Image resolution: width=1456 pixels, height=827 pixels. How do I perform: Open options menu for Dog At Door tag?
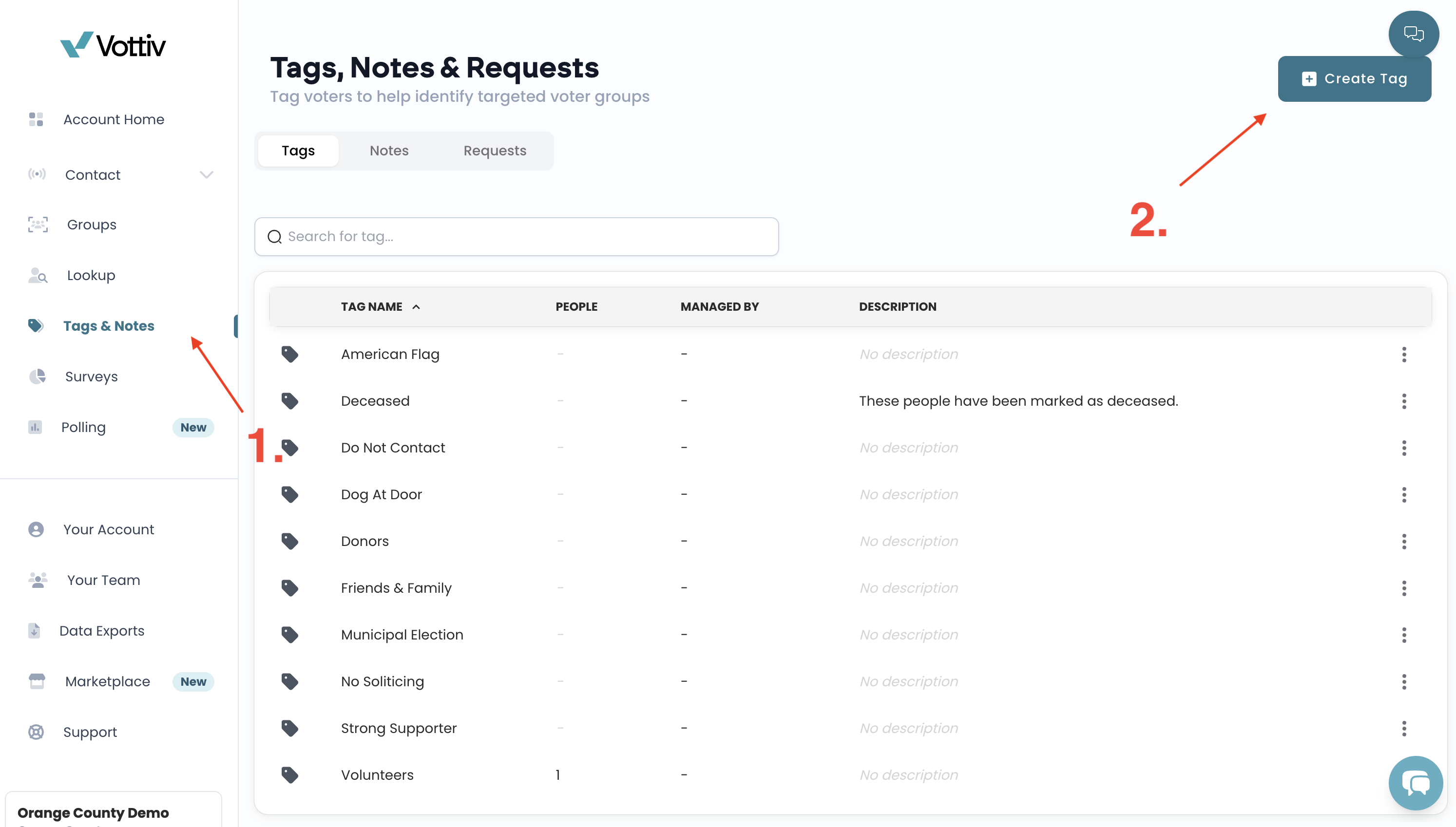[x=1404, y=495]
